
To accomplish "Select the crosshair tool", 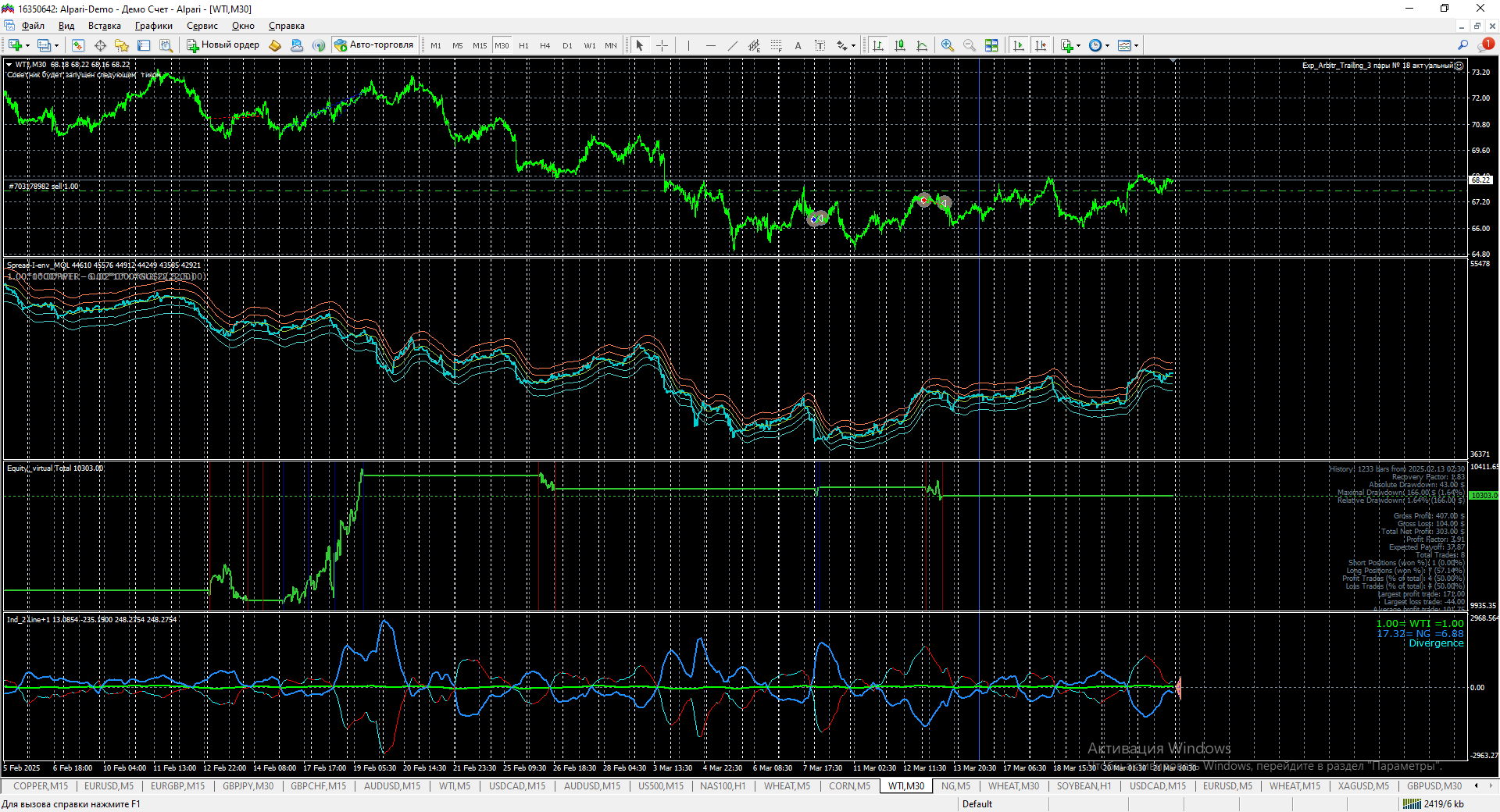I will point(662,45).
